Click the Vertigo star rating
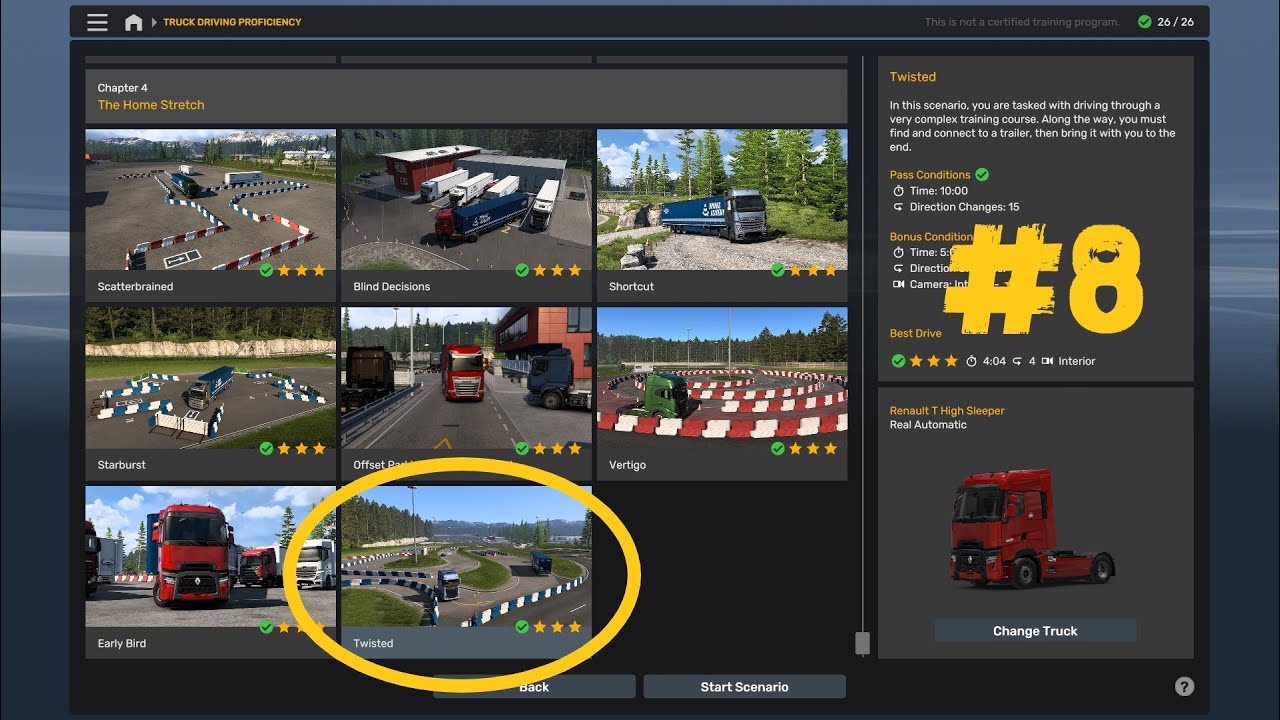 [x=813, y=449]
